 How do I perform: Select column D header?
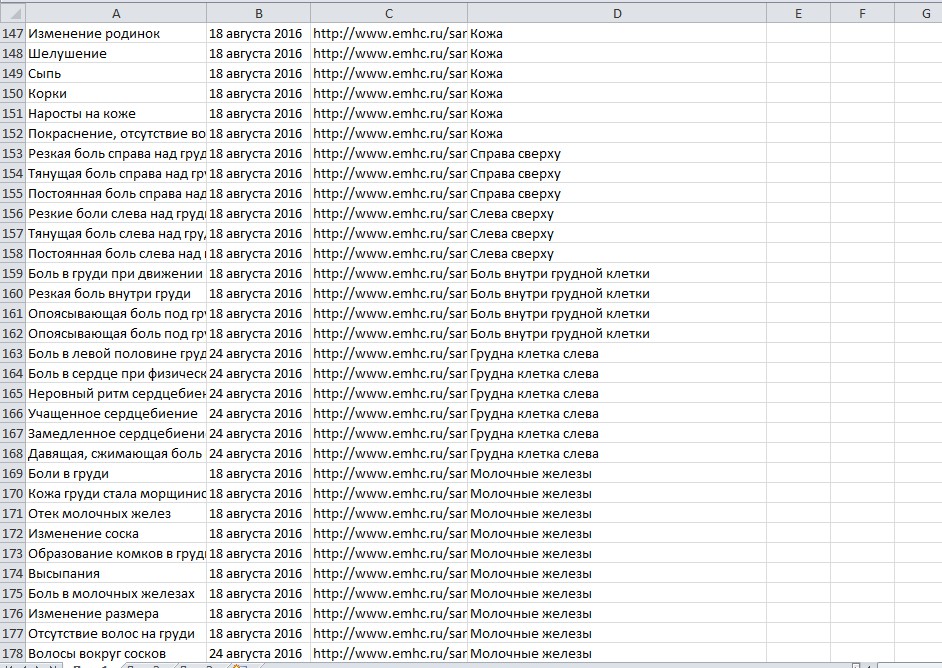tap(616, 13)
